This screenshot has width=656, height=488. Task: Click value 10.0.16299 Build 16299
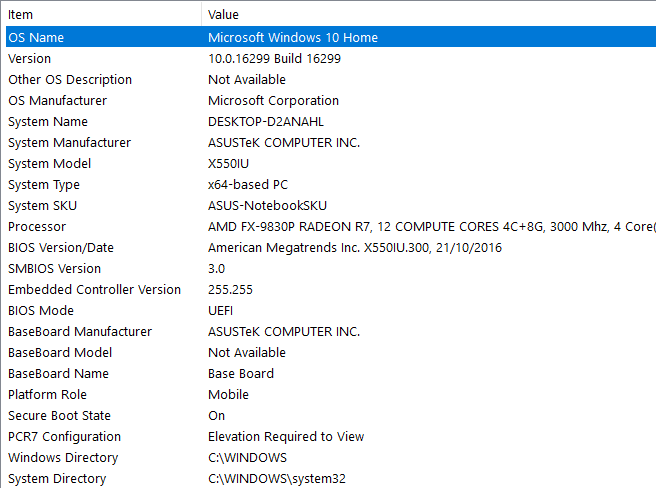tap(274, 59)
